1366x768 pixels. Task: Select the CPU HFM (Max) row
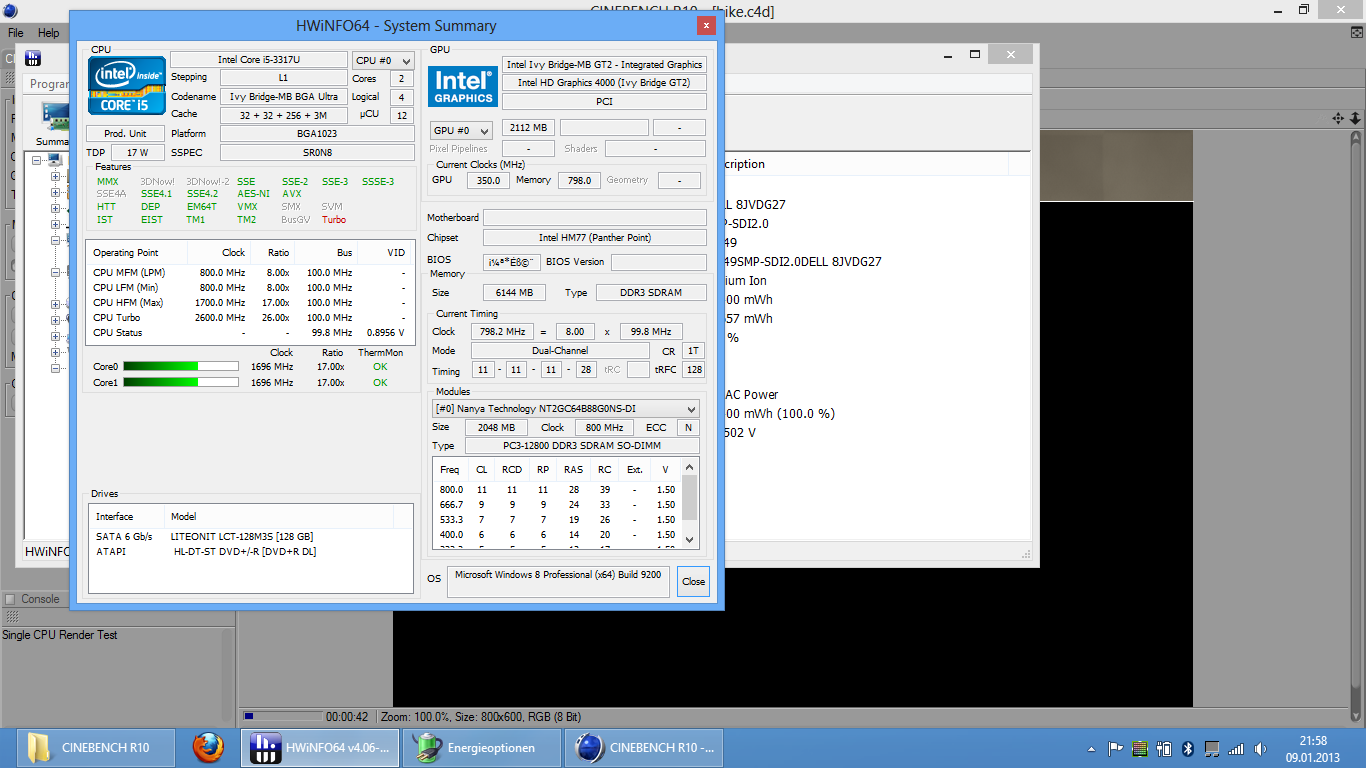(249, 303)
